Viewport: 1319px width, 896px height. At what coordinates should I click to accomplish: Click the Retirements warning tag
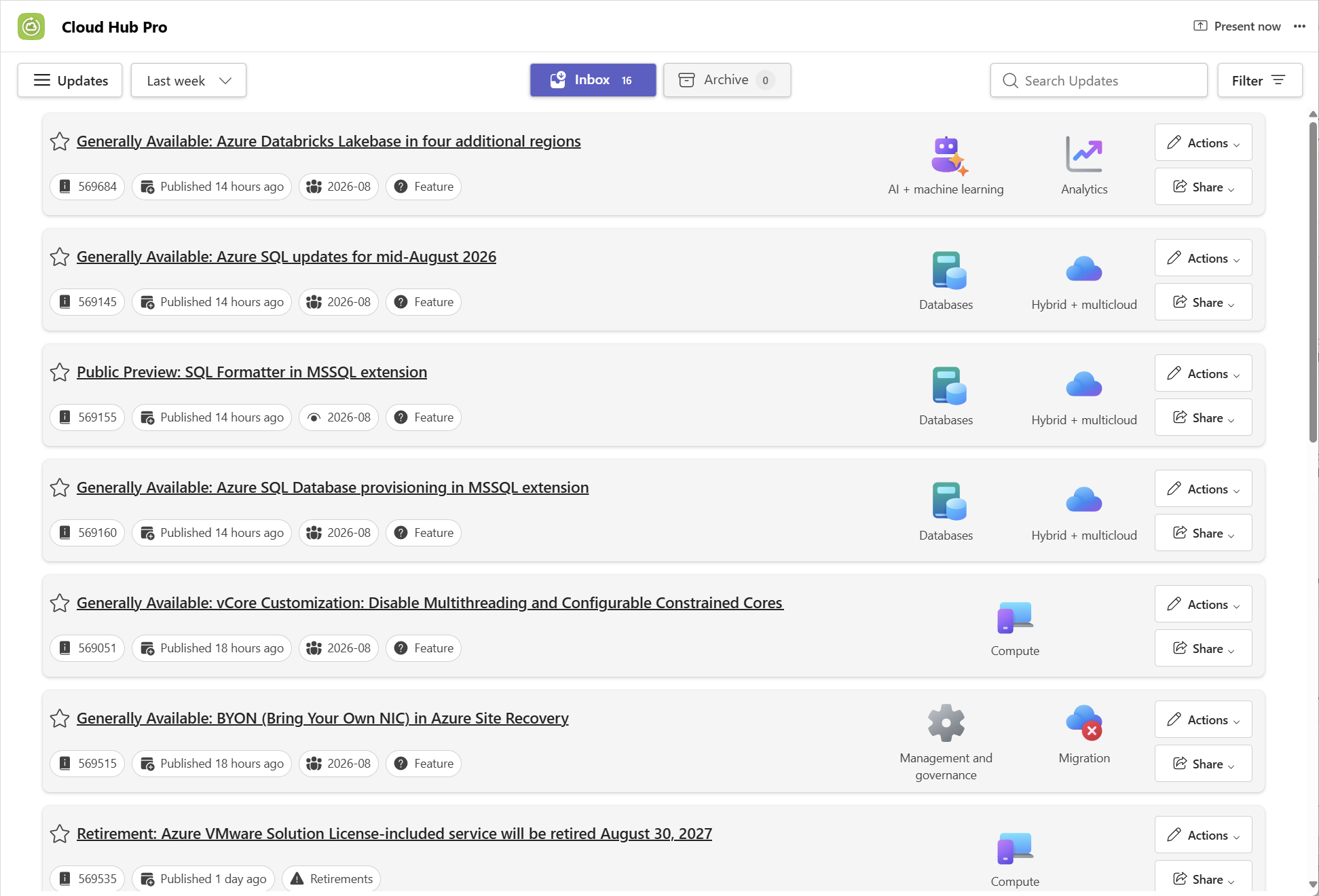(x=331, y=879)
